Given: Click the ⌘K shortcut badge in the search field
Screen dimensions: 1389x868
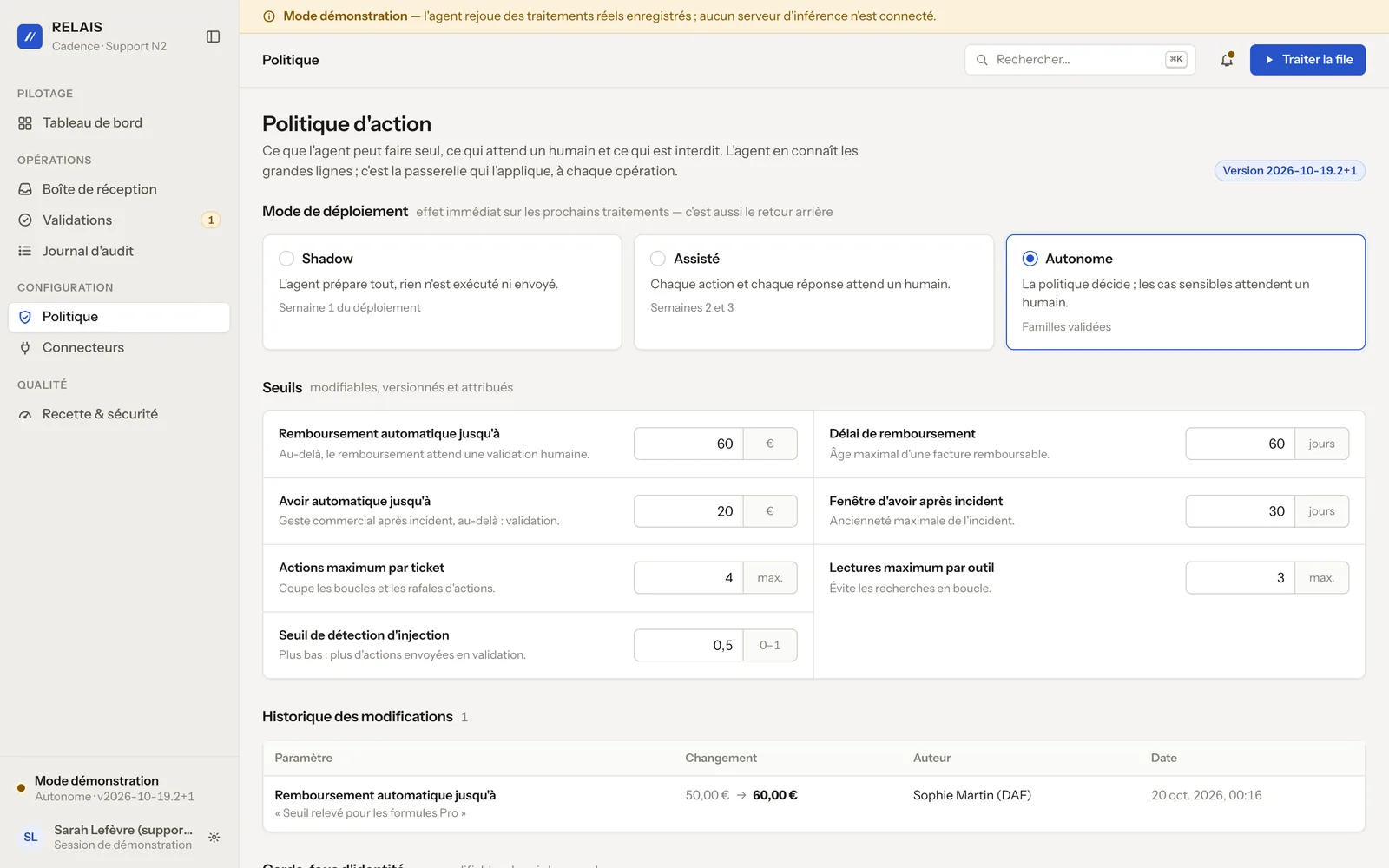Looking at the screenshot, I should click(x=1175, y=60).
